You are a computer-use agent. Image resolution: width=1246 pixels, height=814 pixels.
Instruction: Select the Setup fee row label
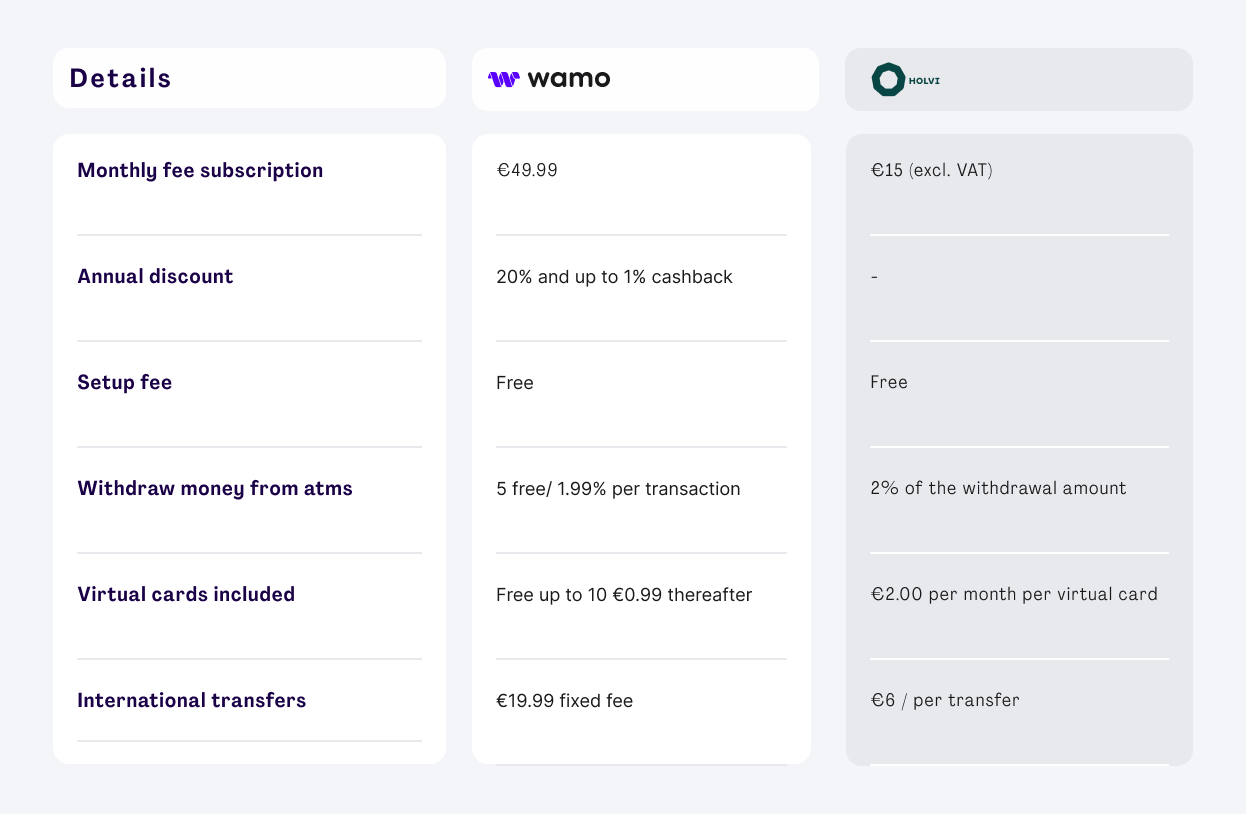(x=125, y=382)
